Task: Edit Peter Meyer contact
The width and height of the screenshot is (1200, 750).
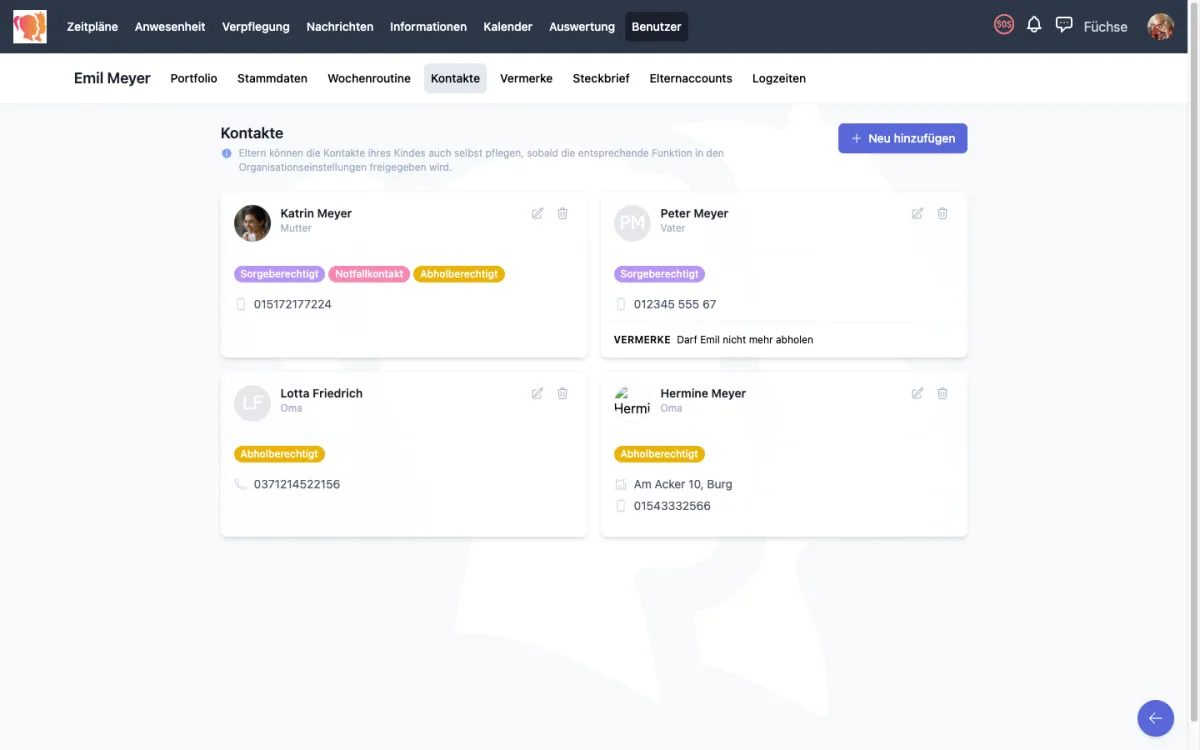Action: pos(917,213)
